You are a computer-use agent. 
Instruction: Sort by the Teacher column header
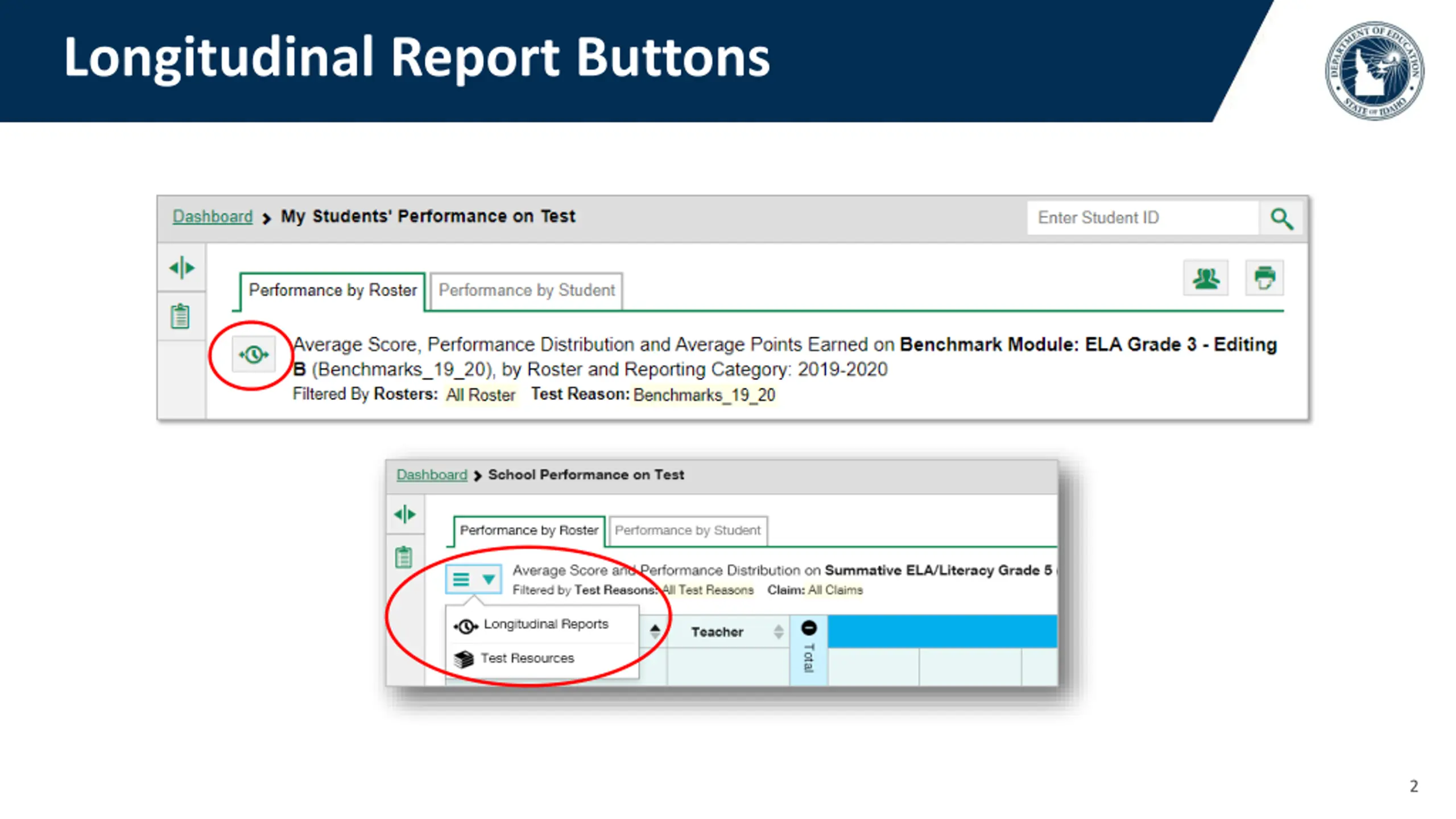click(717, 632)
